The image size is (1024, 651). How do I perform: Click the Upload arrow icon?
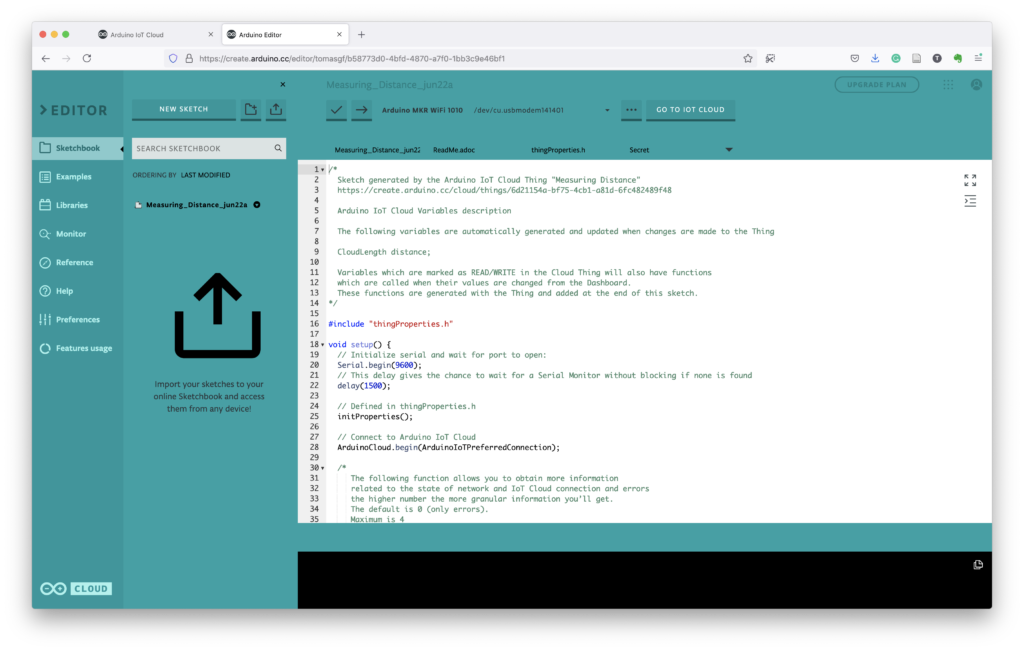point(361,110)
